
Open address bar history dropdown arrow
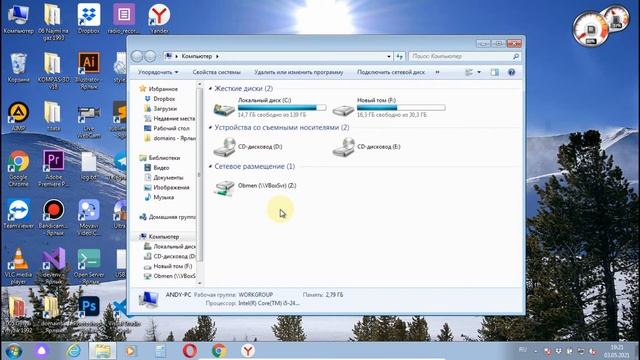pos(389,56)
